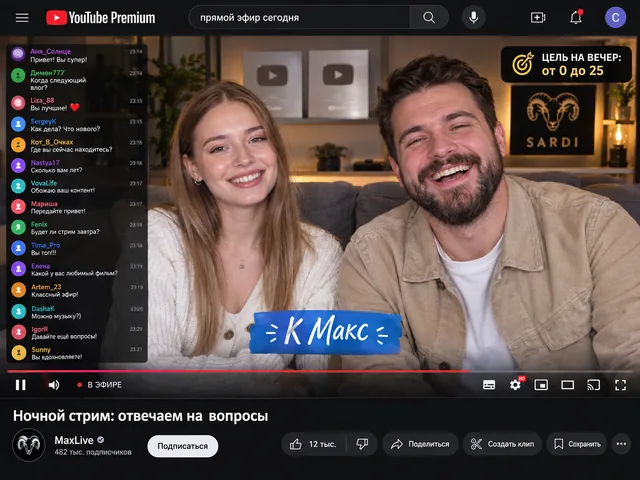Start voice search with microphone
Image resolution: width=640 pixels, height=480 pixels.
pyautogui.click(x=473, y=17)
